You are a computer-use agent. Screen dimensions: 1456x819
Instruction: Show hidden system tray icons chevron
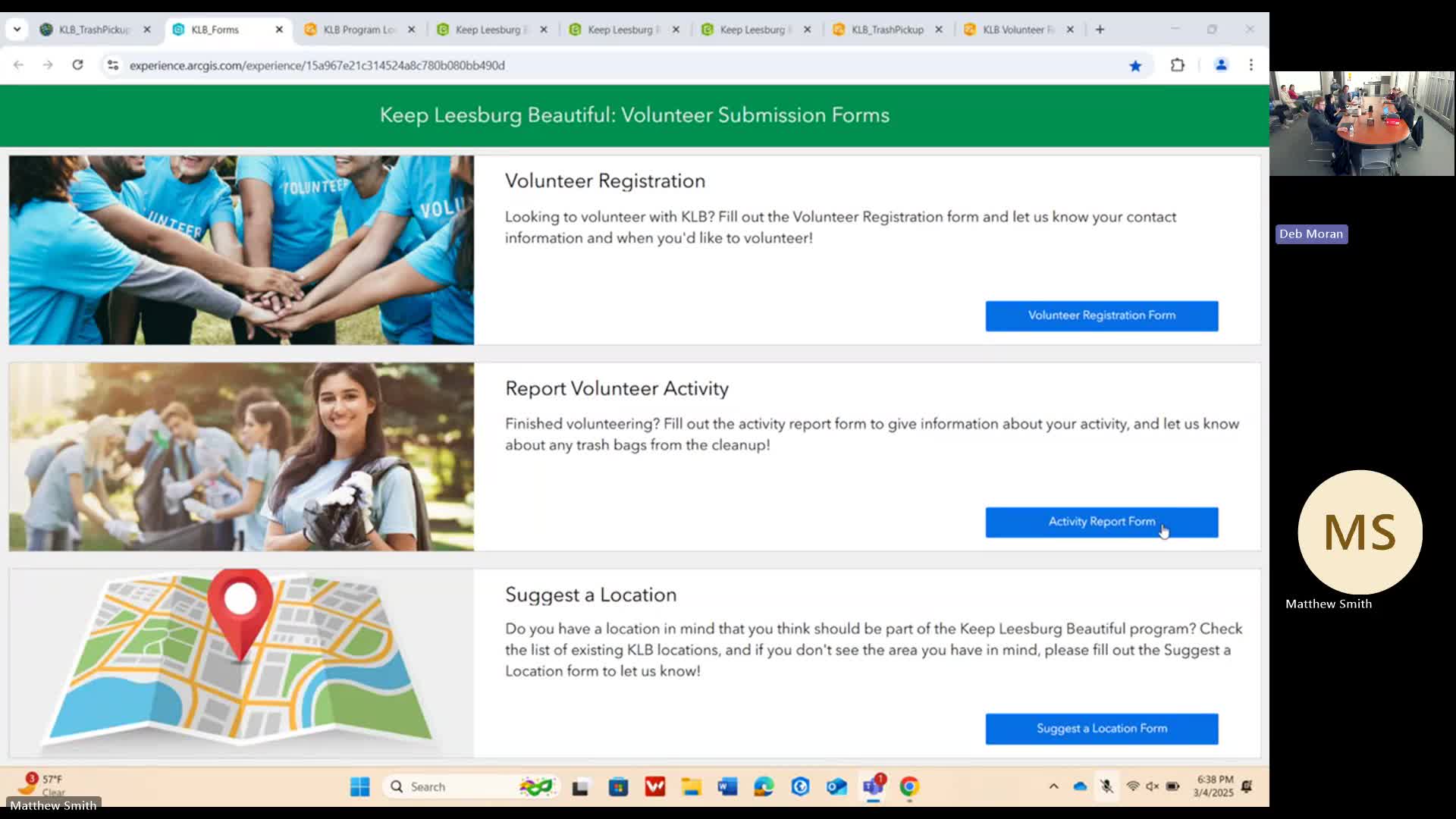tap(1053, 786)
